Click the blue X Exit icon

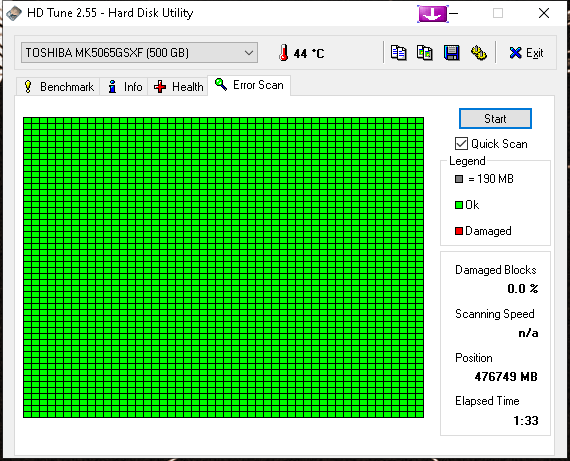tap(515, 53)
